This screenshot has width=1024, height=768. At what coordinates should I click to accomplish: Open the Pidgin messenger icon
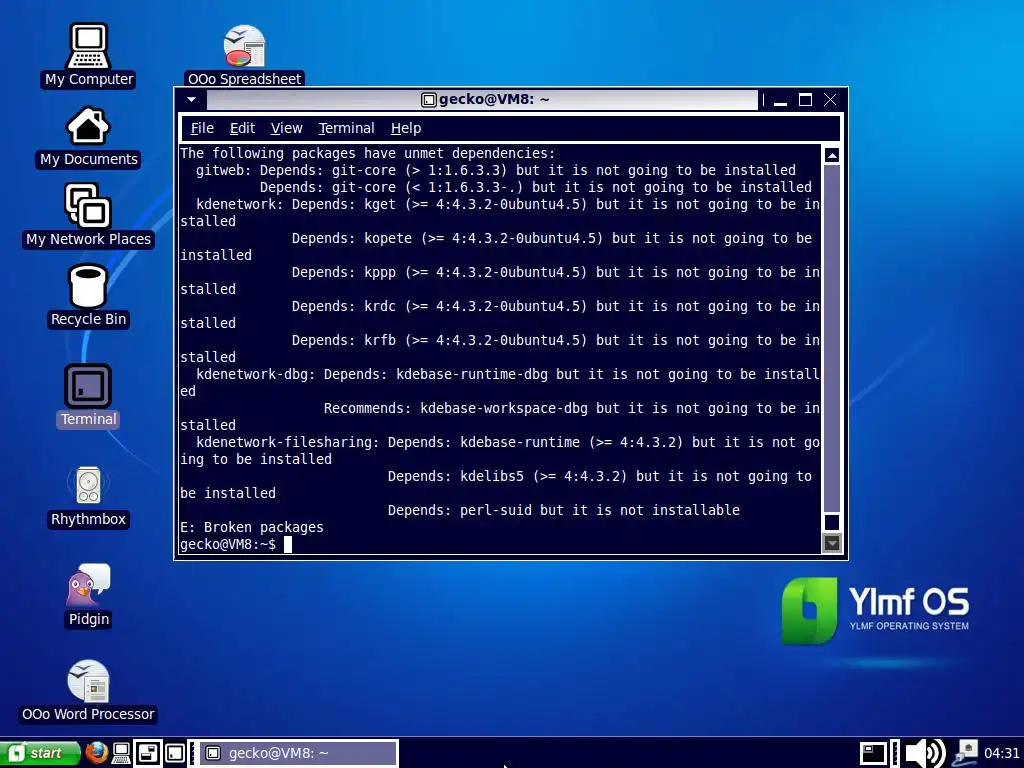pyautogui.click(x=88, y=596)
